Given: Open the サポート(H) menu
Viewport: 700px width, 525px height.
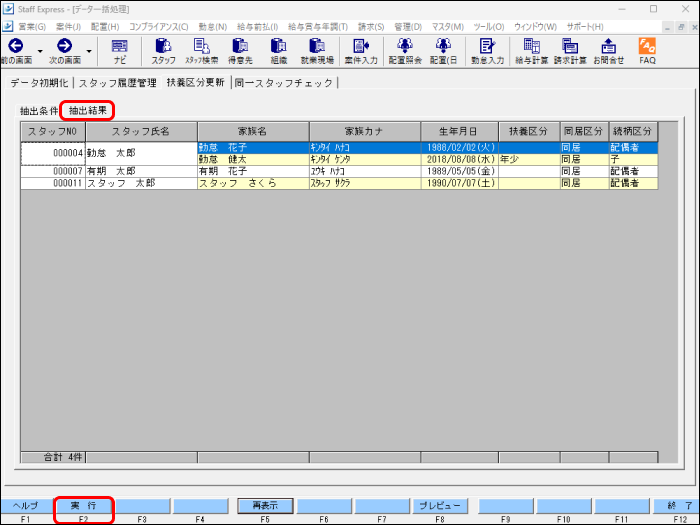Looking at the screenshot, I should 585,27.
